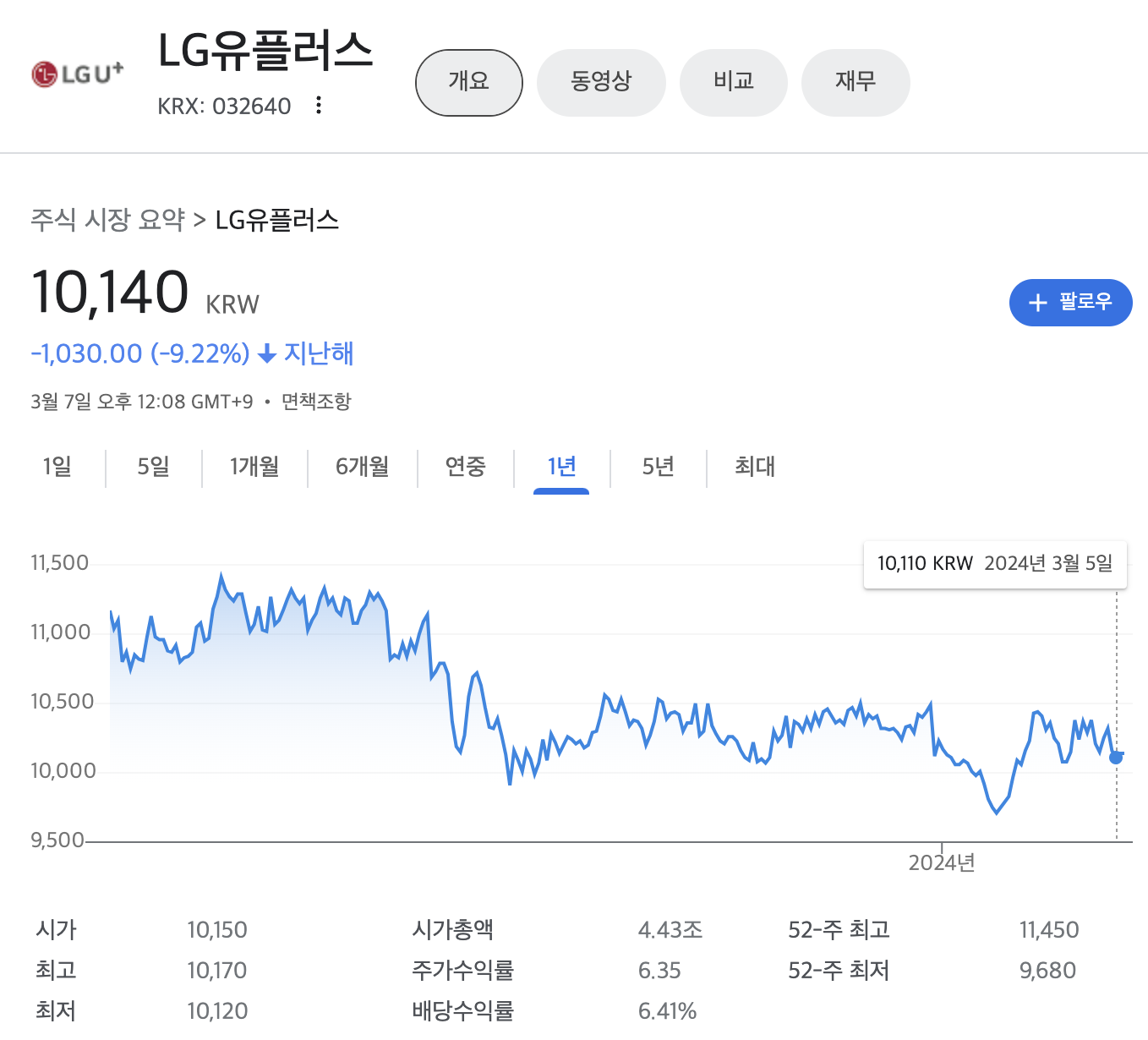This screenshot has width=1148, height=1040.
Task: Select the active 1년 chart range
Action: tap(561, 466)
